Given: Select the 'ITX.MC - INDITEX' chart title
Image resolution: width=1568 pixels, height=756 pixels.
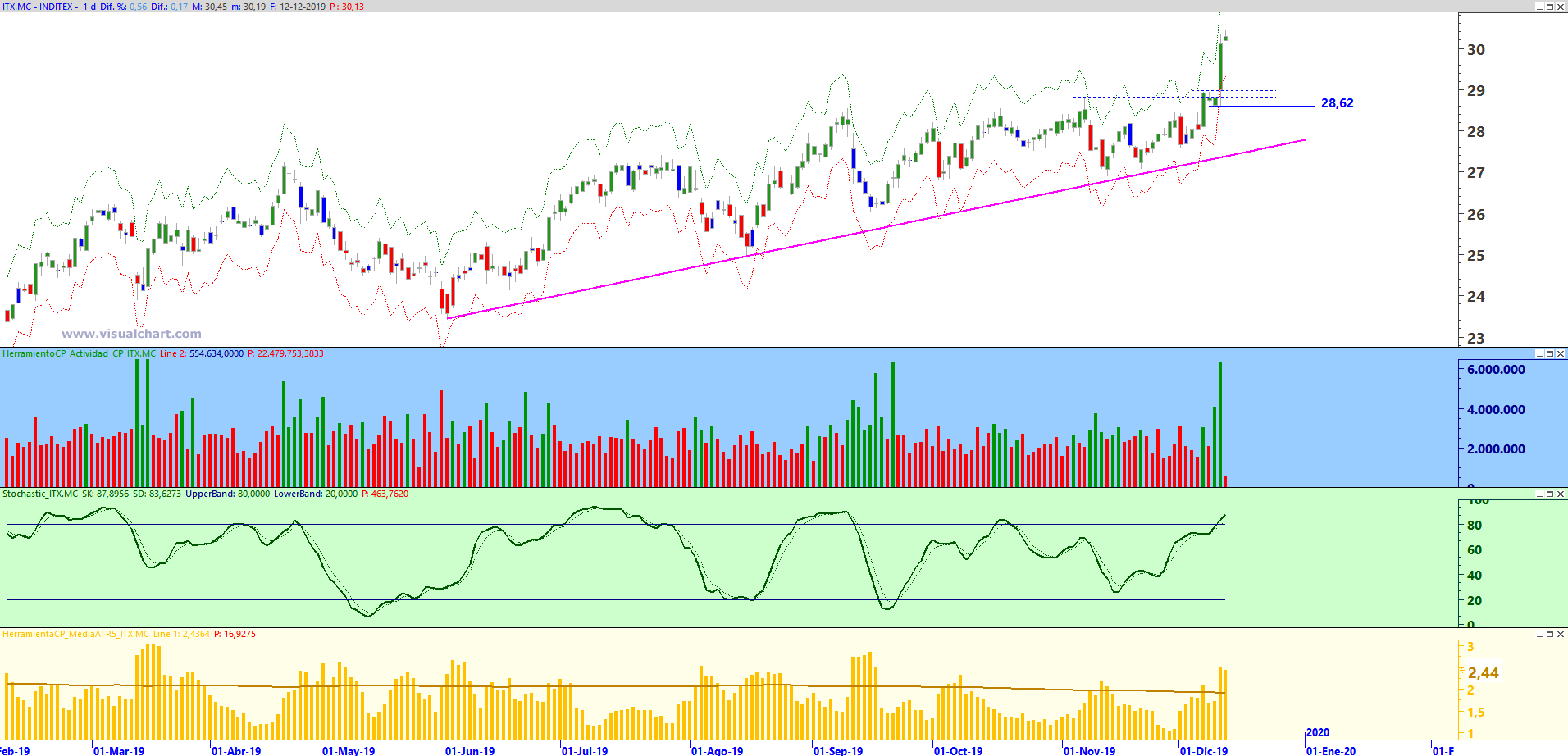Looking at the screenshot, I should tap(38, 7).
